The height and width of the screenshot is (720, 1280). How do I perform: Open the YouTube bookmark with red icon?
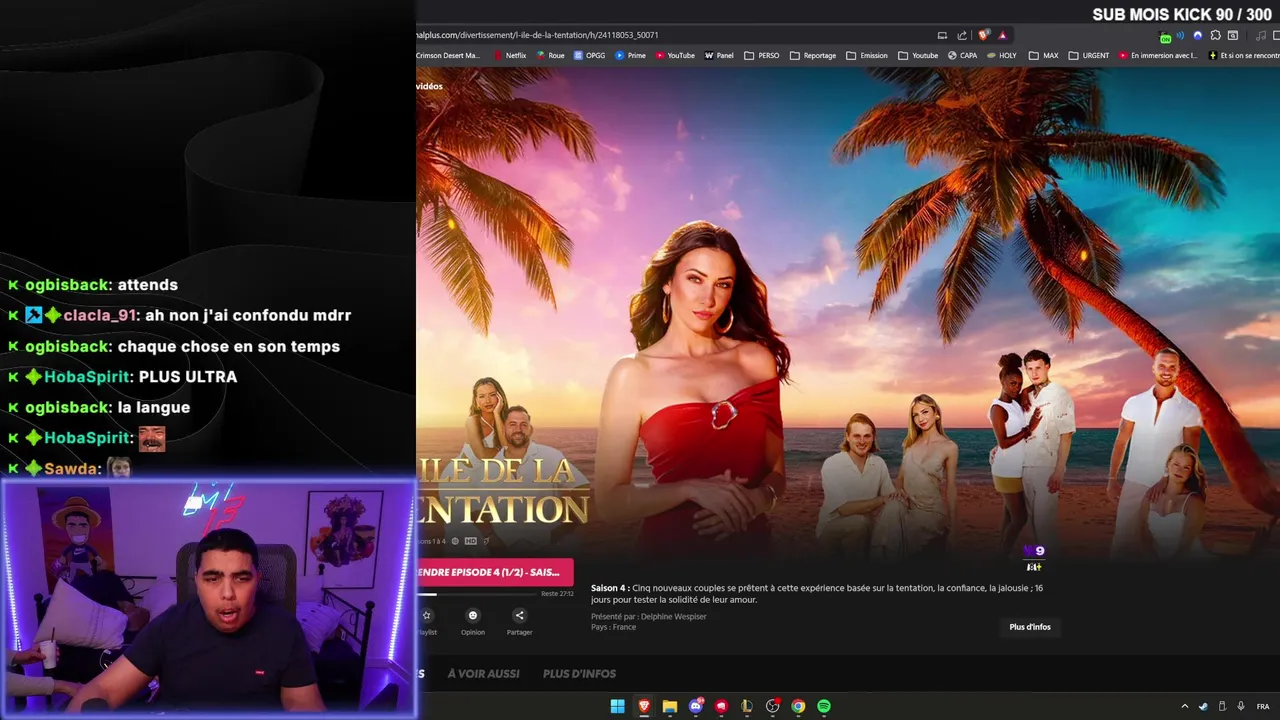click(x=675, y=56)
